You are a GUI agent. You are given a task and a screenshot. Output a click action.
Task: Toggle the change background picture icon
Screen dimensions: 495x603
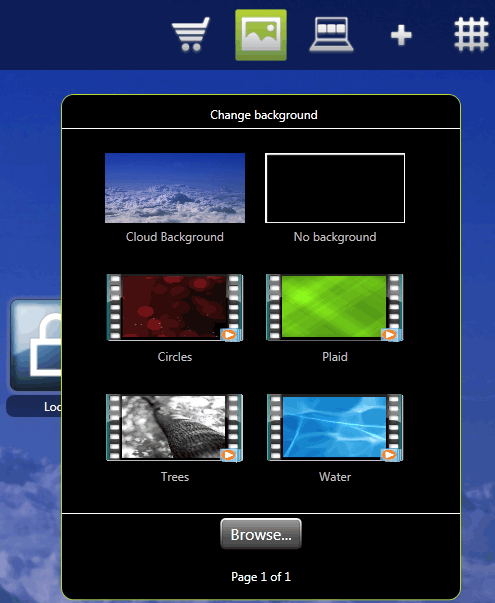[x=261, y=35]
